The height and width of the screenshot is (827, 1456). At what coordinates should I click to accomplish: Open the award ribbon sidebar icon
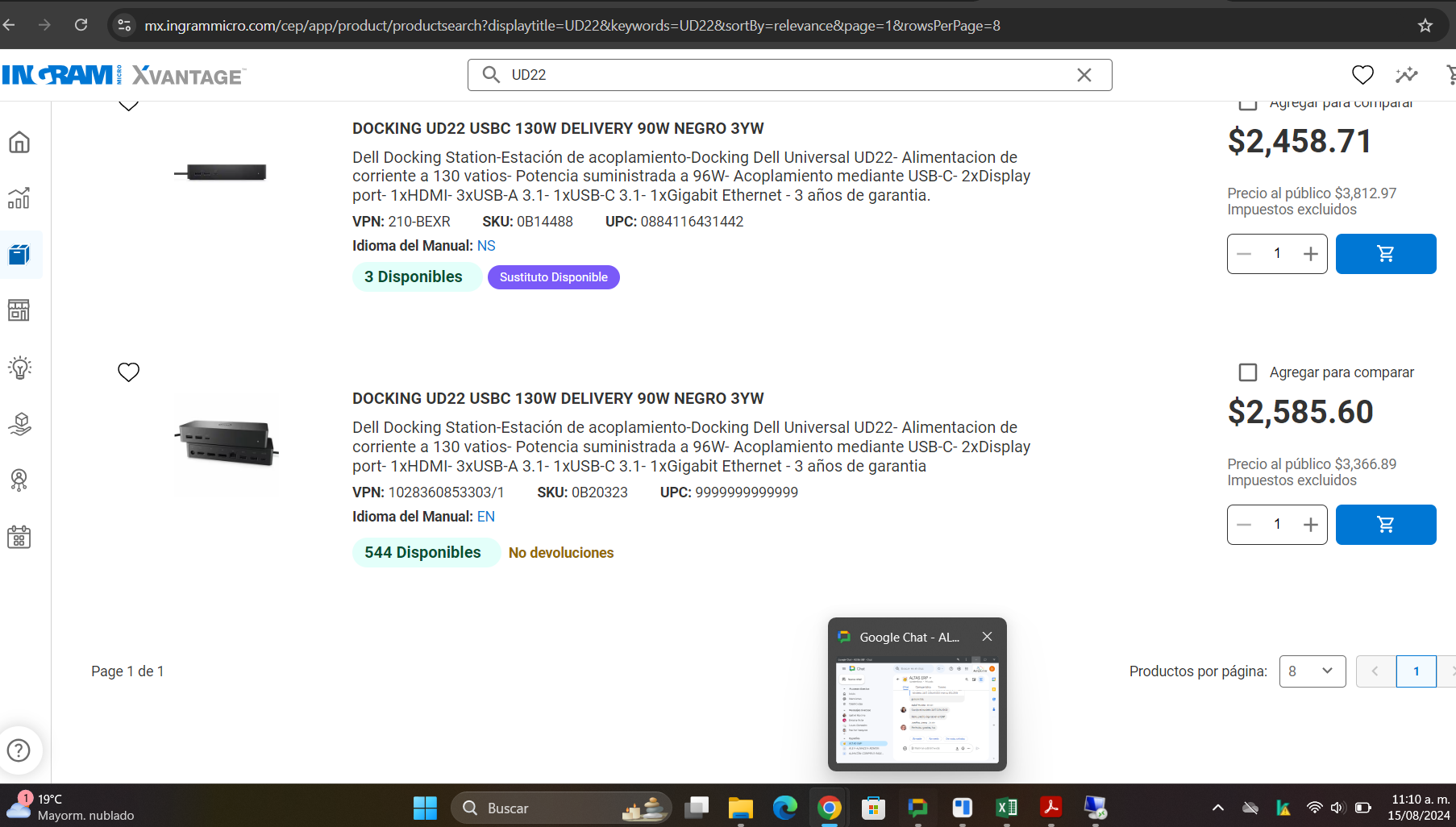click(x=19, y=480)
